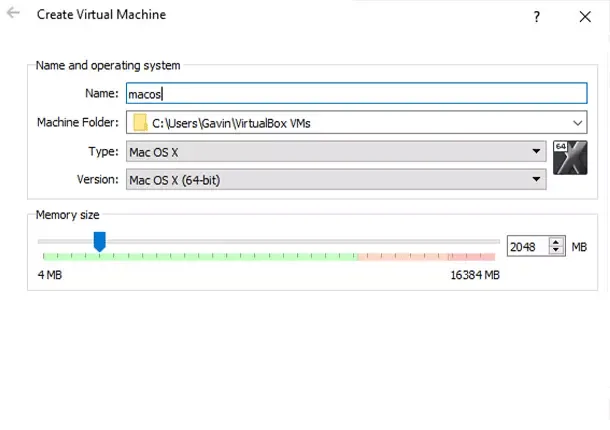610x430 pixels.
Task: Click the Create Virtual Machine title text
Action: (101, 15)
